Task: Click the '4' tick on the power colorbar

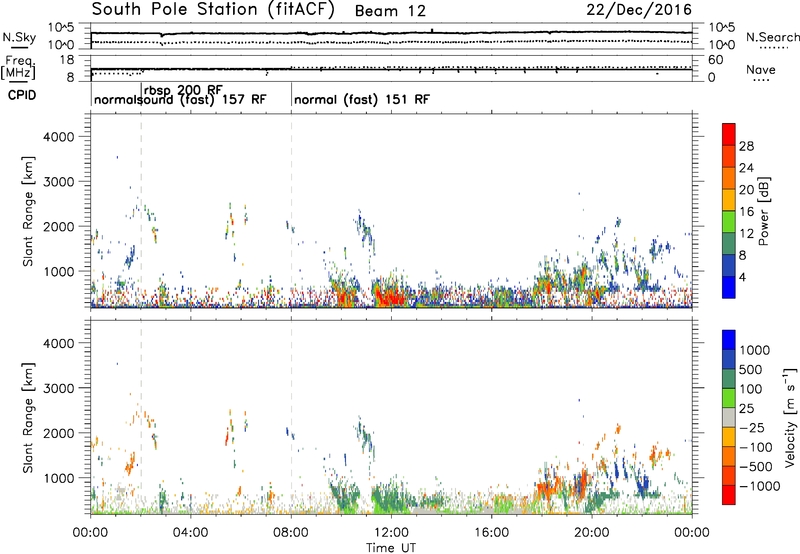Action: tap(743, 278)
